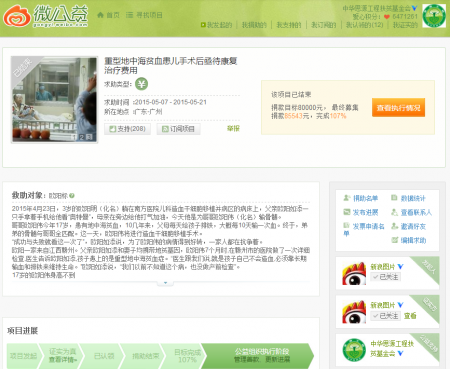450x369 pixels.
Task: Open 数据统计 data statistics
Action: 408,198
